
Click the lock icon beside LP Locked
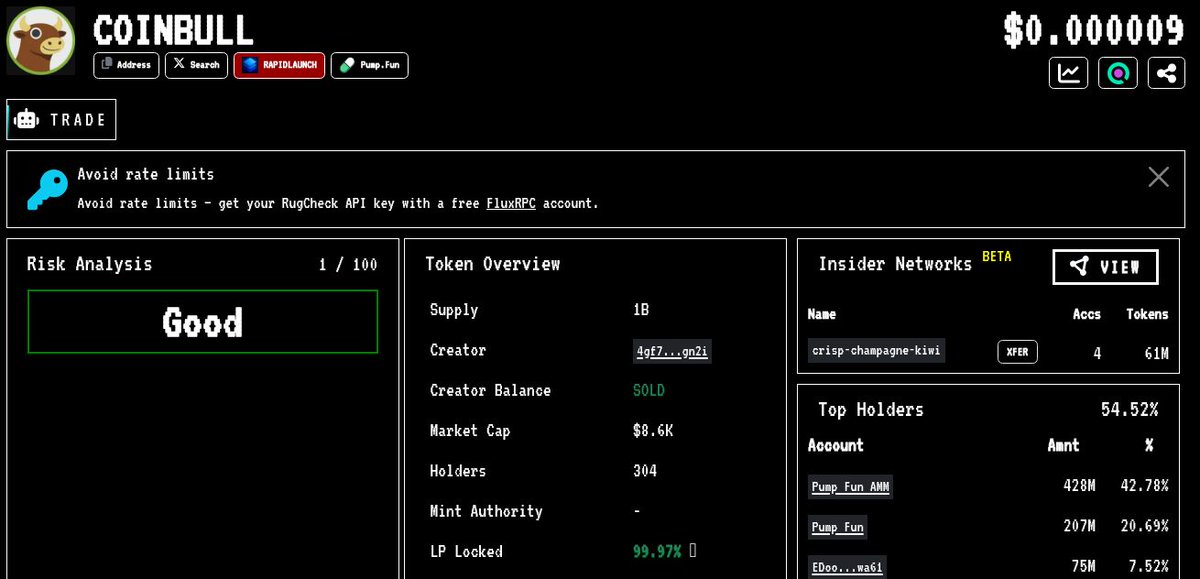pyautogui.click(x=693, y=550)
